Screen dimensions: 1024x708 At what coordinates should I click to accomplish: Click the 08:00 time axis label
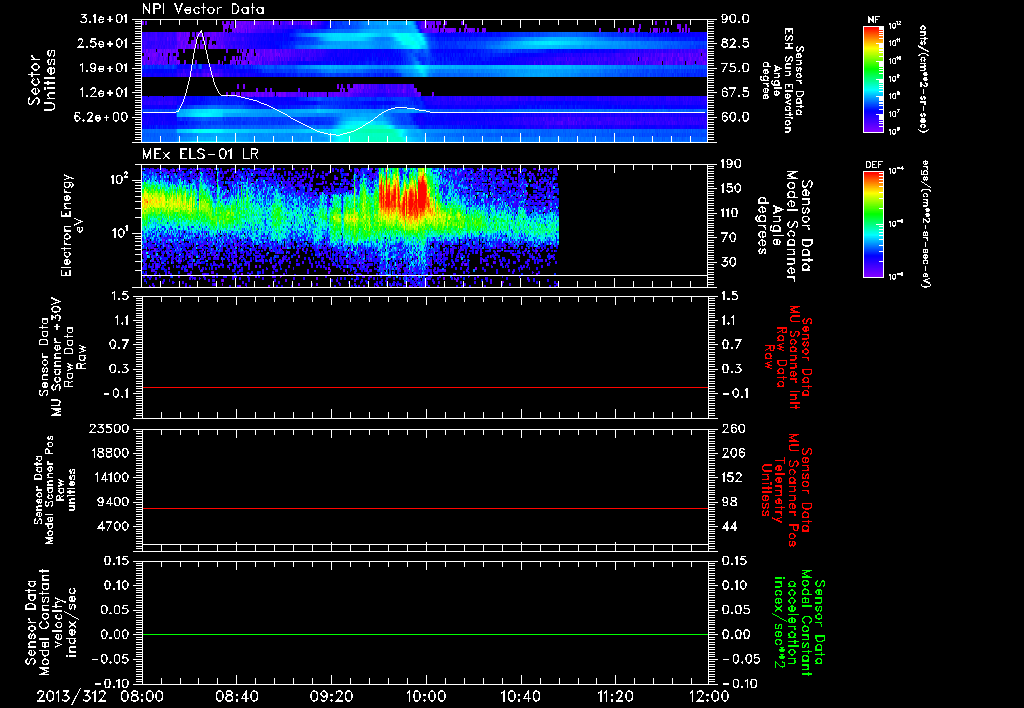pos(142,695)
